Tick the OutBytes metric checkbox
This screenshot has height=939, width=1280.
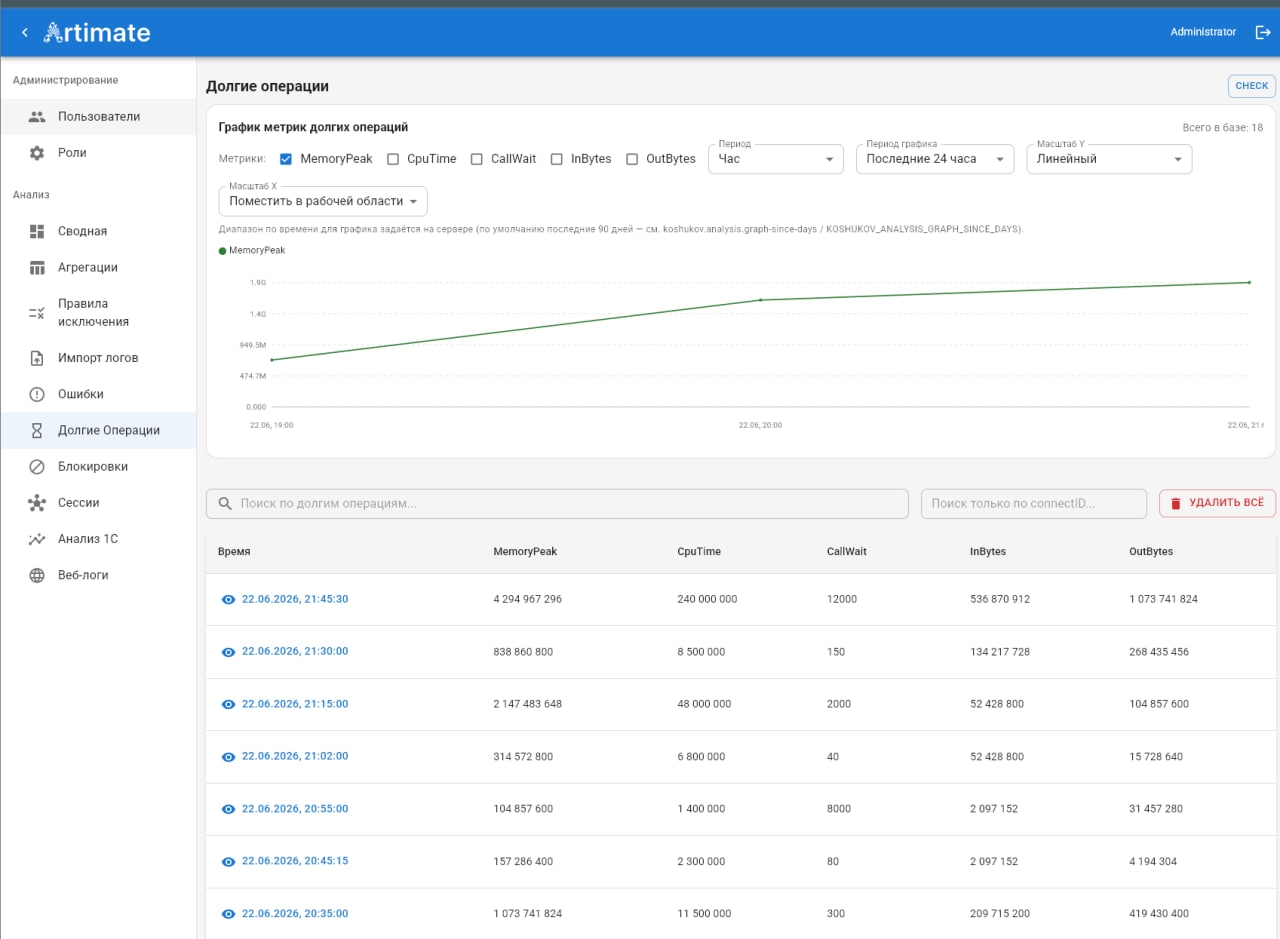632,159
